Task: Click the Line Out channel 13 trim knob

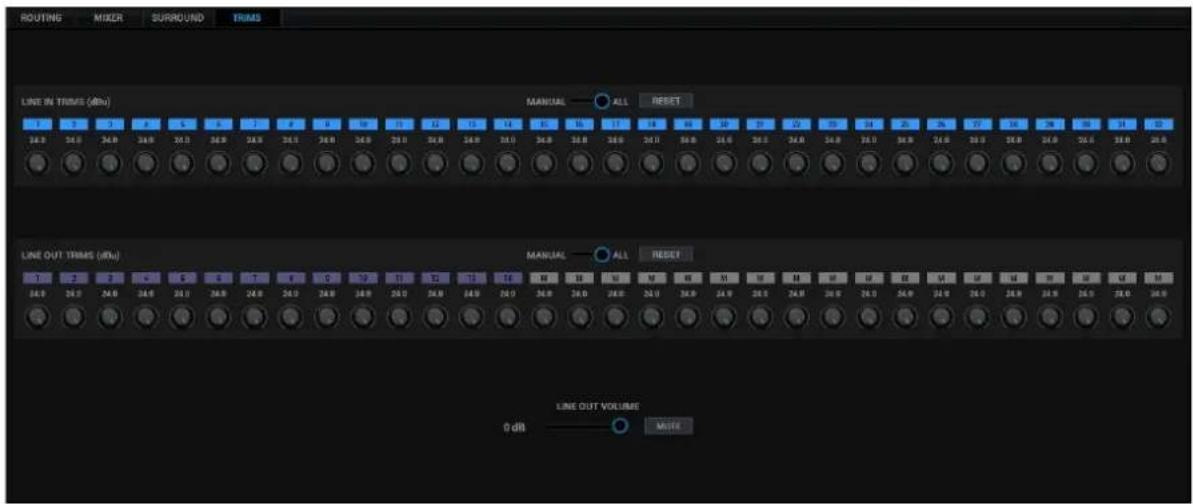Action: click(471, 317)
